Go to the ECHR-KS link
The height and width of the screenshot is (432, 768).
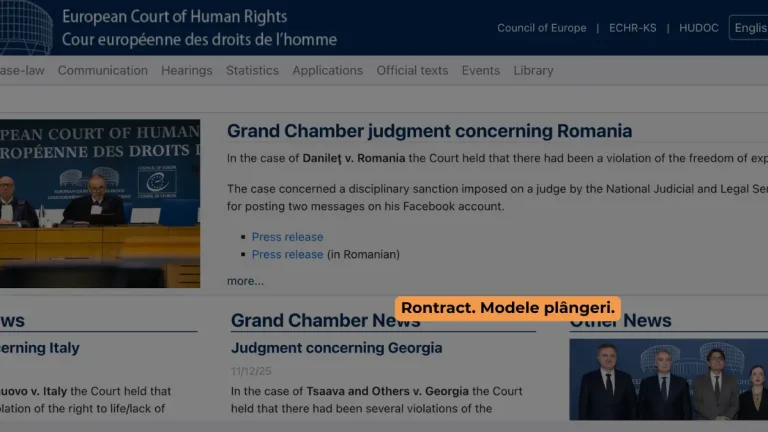[x=632, y=28]
